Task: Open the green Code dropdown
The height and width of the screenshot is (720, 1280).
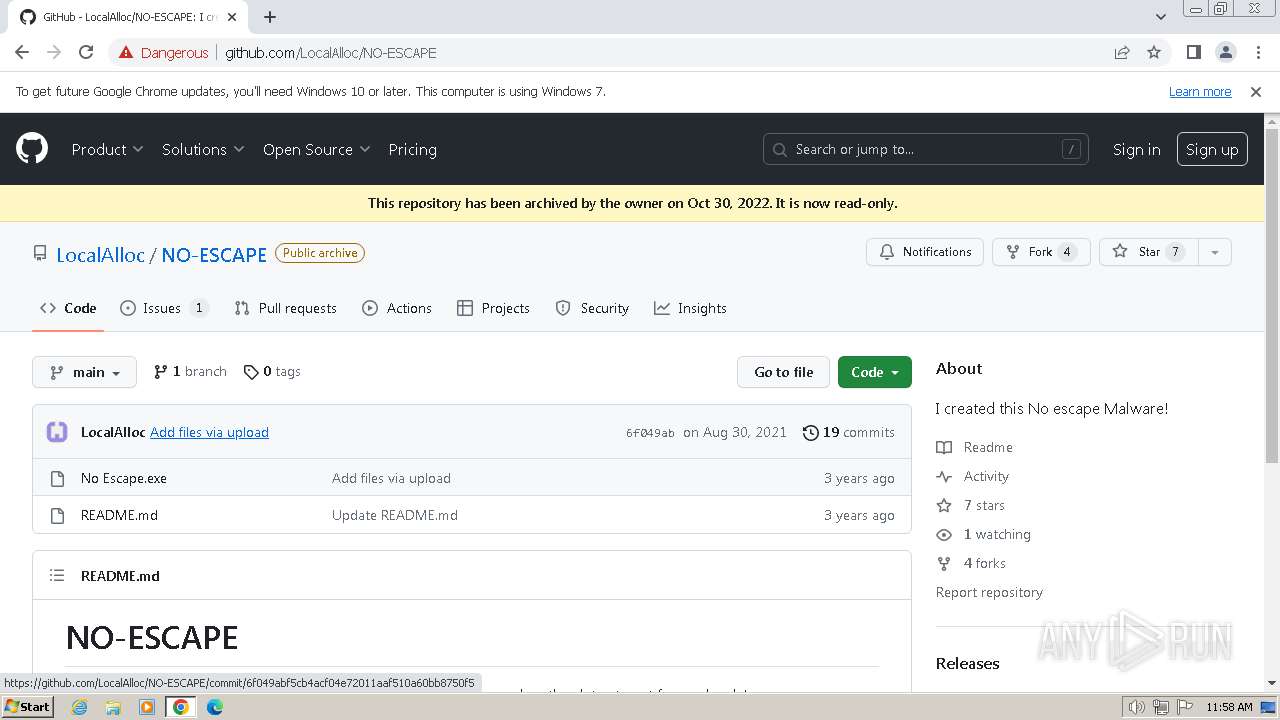Action: (875, 372)
